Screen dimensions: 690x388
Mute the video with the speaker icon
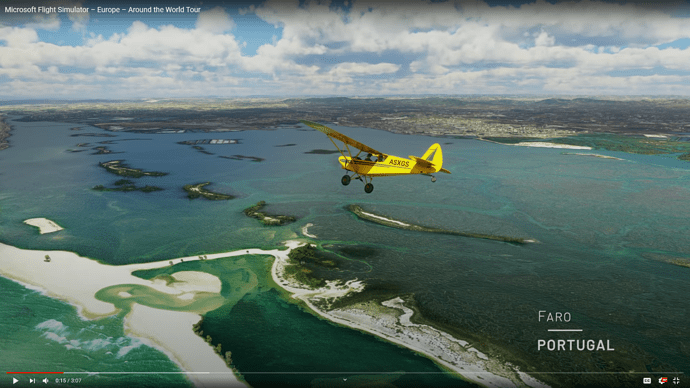point(45,381)
